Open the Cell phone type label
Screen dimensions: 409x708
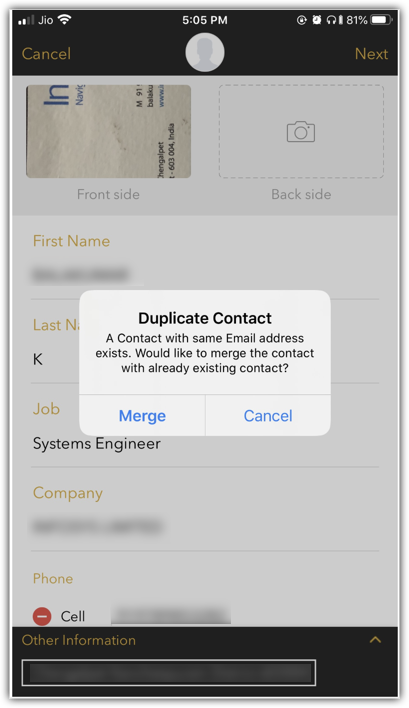tap(73, 616)
